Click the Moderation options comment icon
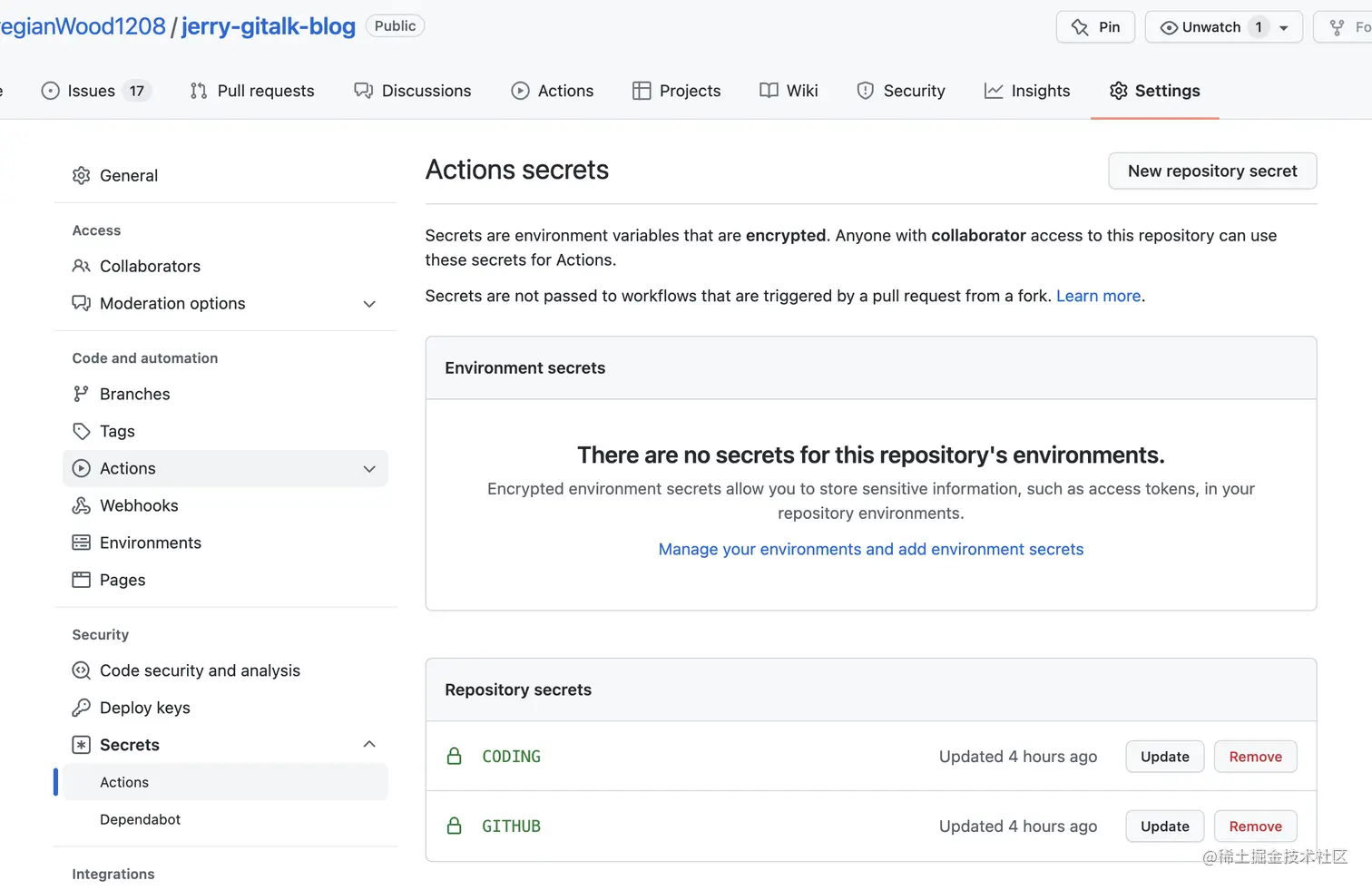Viewport: 1372px width, 890px height. coord(81,303)
